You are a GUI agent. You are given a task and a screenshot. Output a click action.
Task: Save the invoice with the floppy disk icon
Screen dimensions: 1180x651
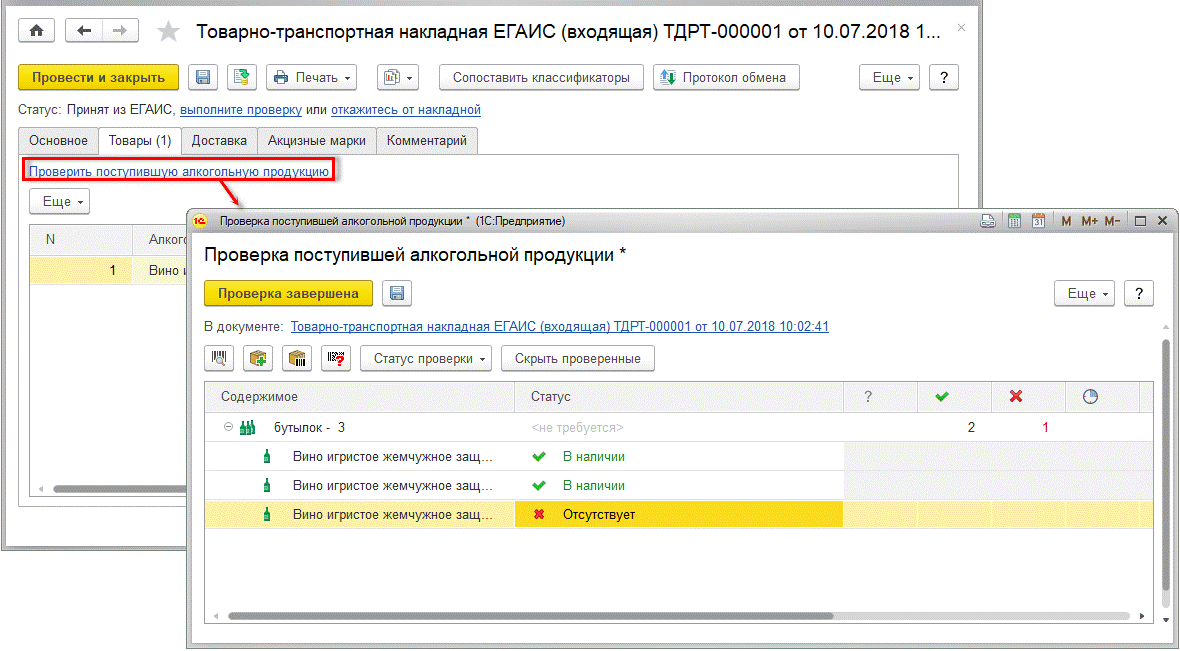point(202,78)
